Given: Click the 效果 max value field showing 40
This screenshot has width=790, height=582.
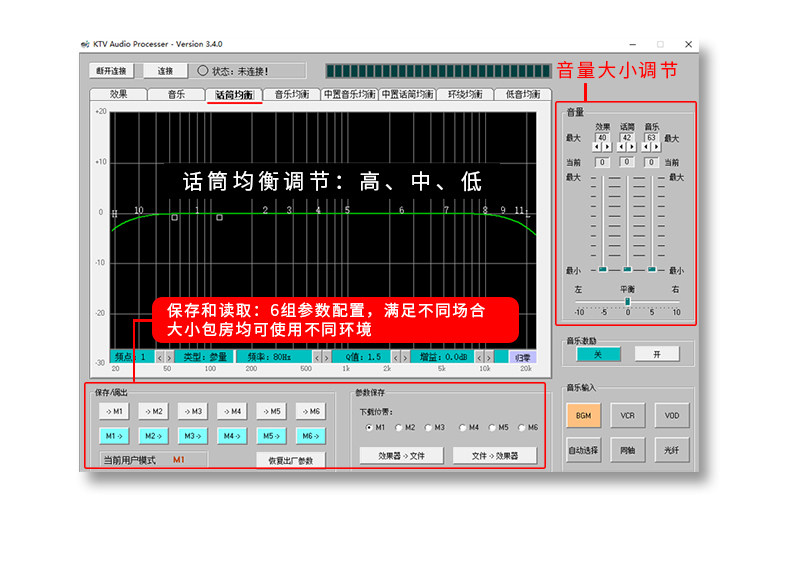Looking at the screenshot, I should coord(602,138).
